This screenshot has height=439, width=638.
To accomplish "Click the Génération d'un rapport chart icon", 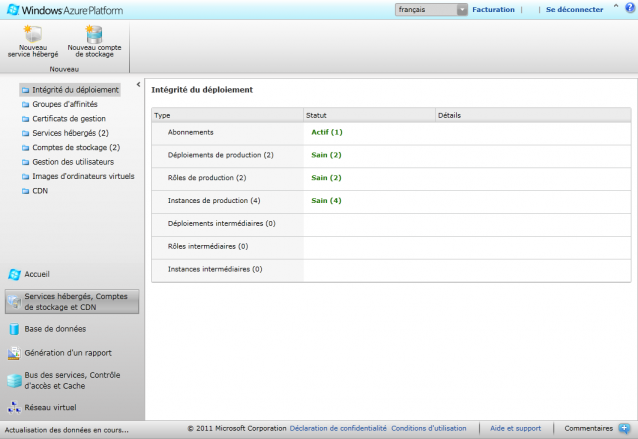I will [x=14, y=353].
